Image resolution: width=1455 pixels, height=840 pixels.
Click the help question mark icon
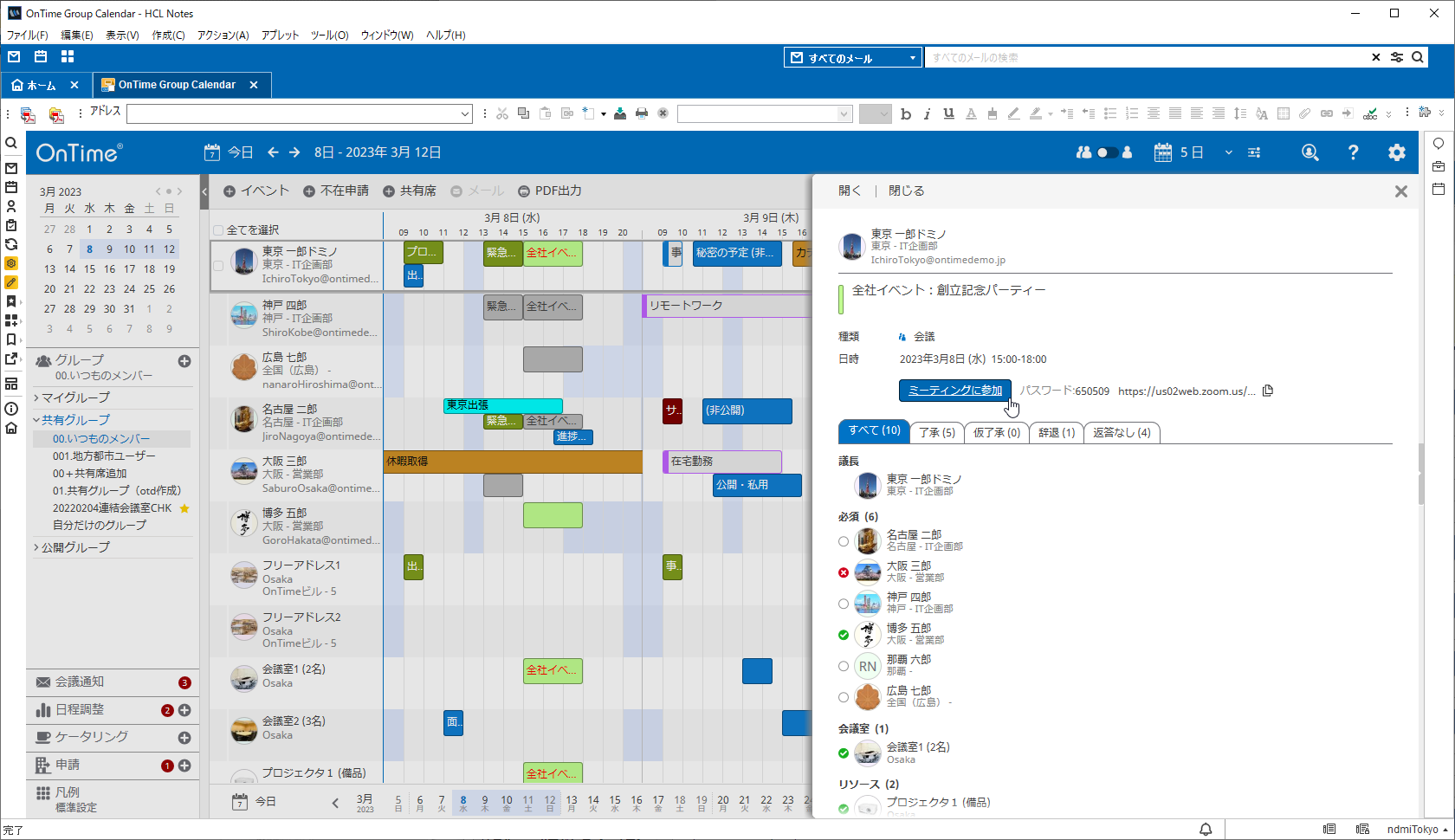click(x=1353, y=152)
